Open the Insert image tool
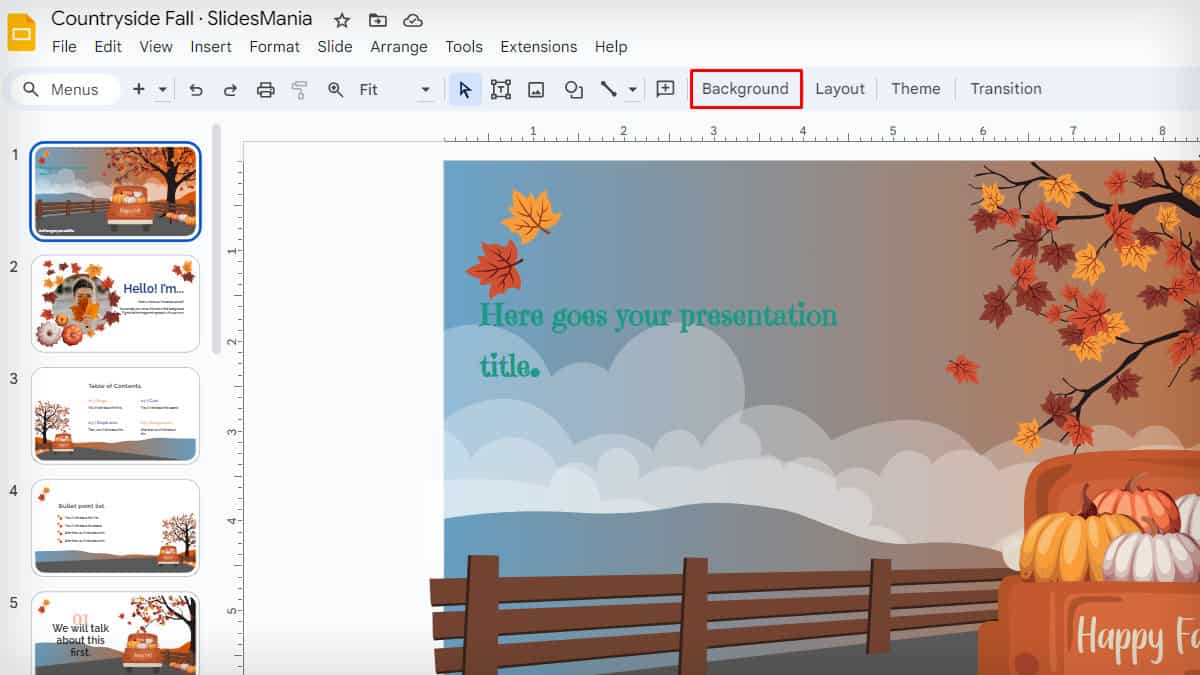This screenshot has height=675, width=1200. pos(536,89)
